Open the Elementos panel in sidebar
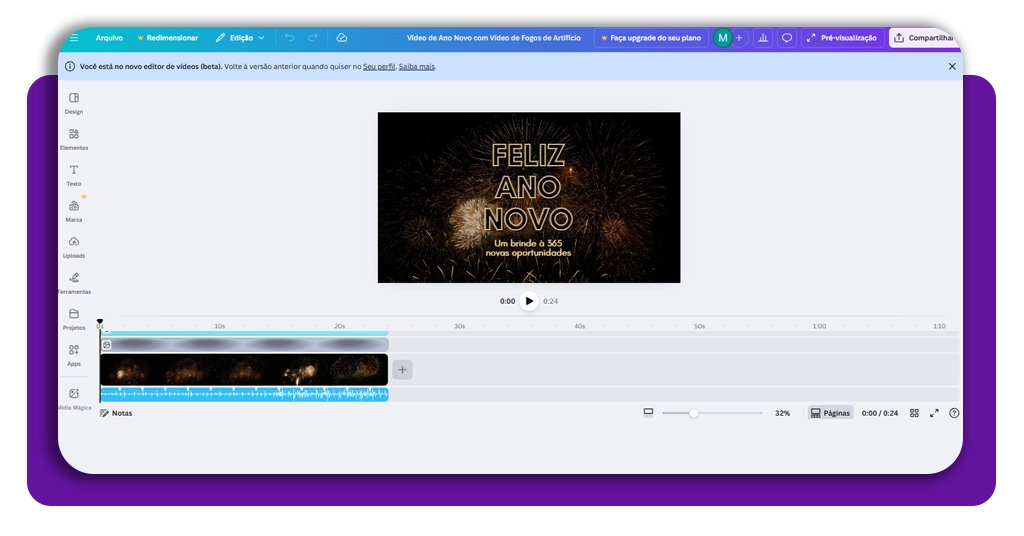This screenshot has height=536, width=1024. (74, 138)
